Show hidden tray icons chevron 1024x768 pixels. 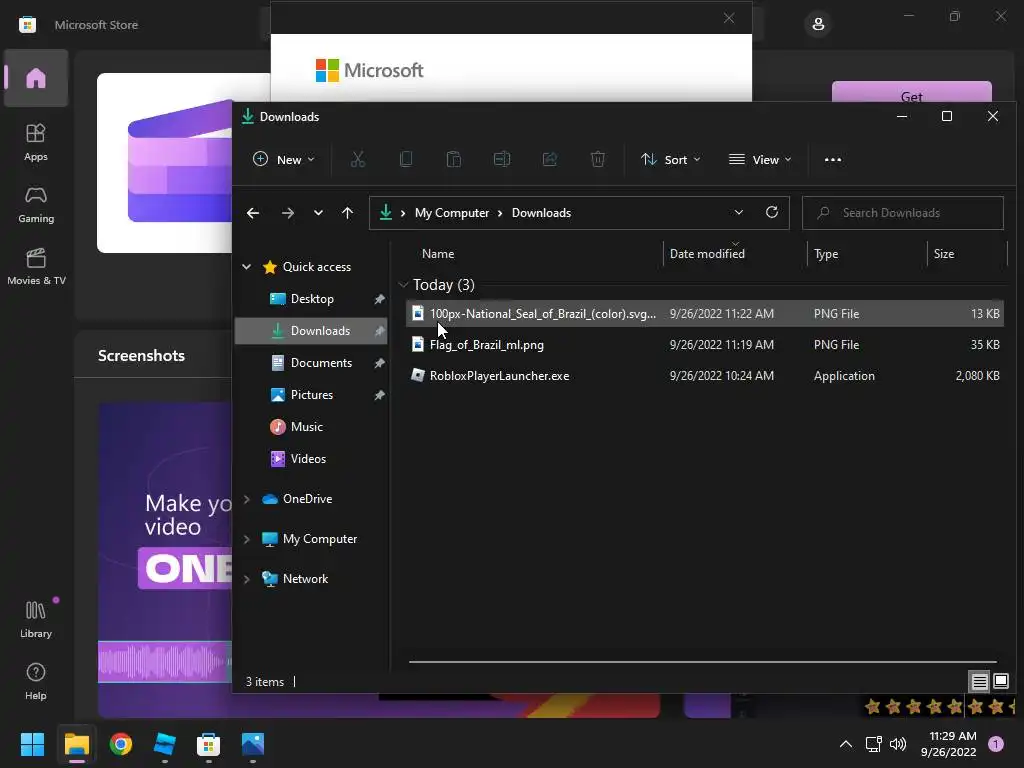[x=845, y=744]
